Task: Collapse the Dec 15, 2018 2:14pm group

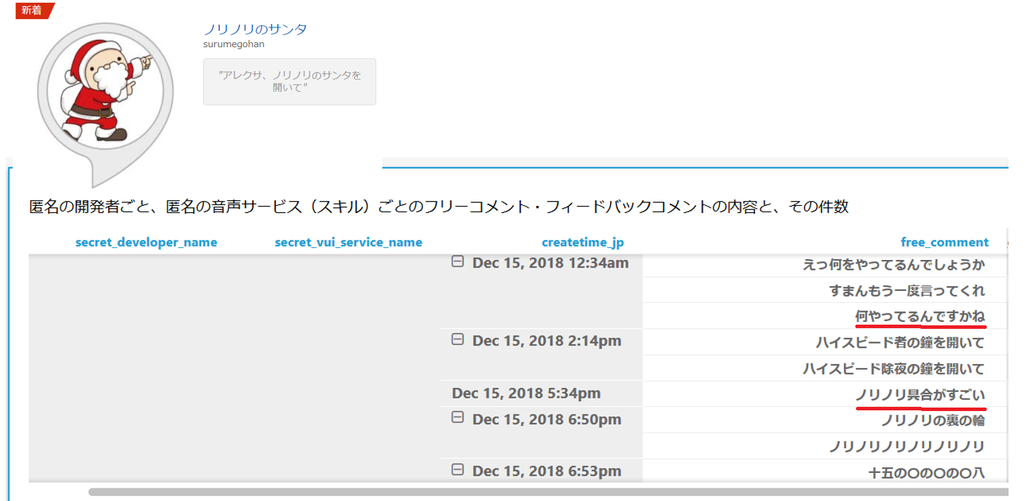Action: point(458,340)
